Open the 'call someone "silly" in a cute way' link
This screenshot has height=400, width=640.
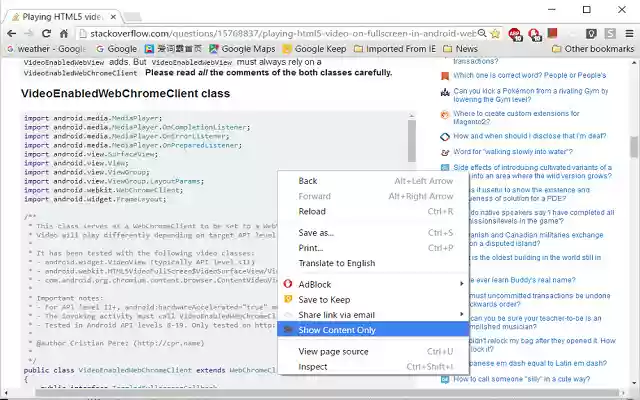(522, 379)
